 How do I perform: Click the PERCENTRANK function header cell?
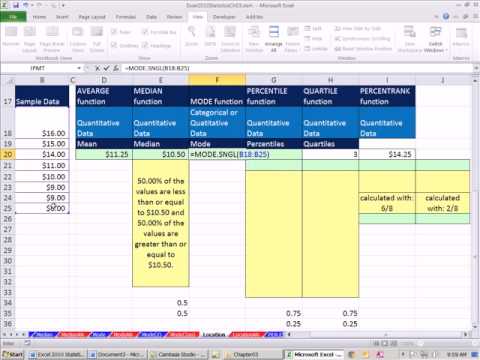pos(387,96)
